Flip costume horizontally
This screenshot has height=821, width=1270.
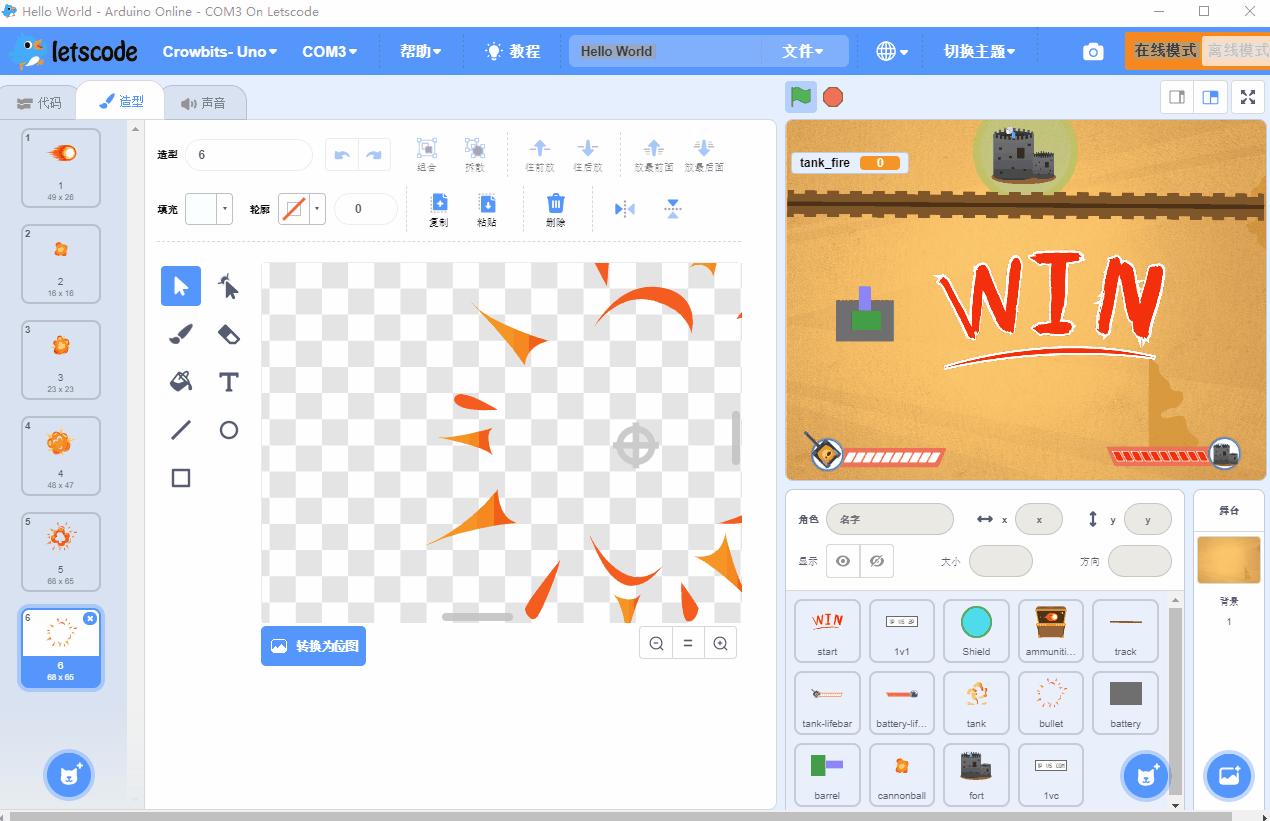[625, 209]
